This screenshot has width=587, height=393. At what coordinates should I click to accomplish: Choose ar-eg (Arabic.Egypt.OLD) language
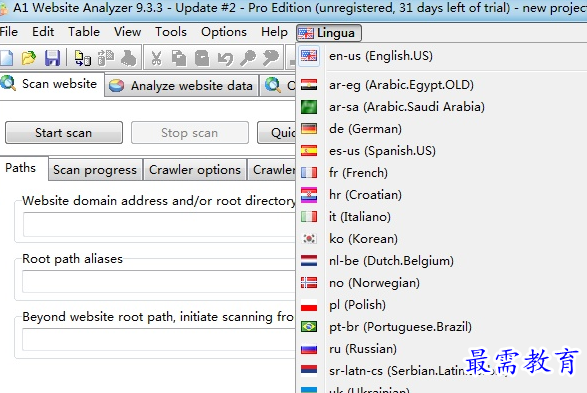401,85
